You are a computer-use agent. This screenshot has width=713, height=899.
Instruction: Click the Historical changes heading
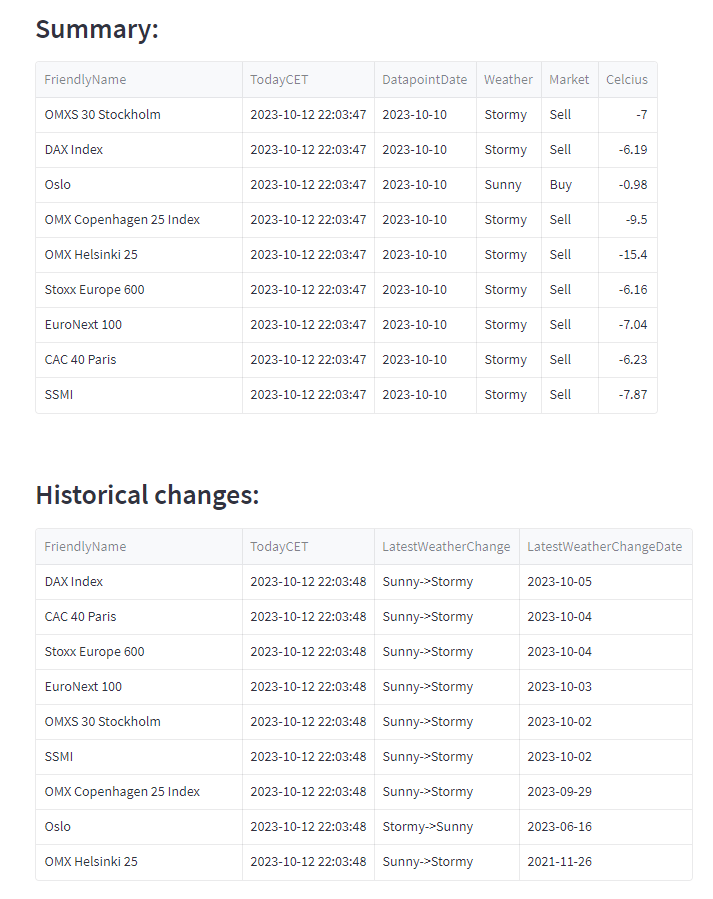pyautogui.click(x=147, y=495)
